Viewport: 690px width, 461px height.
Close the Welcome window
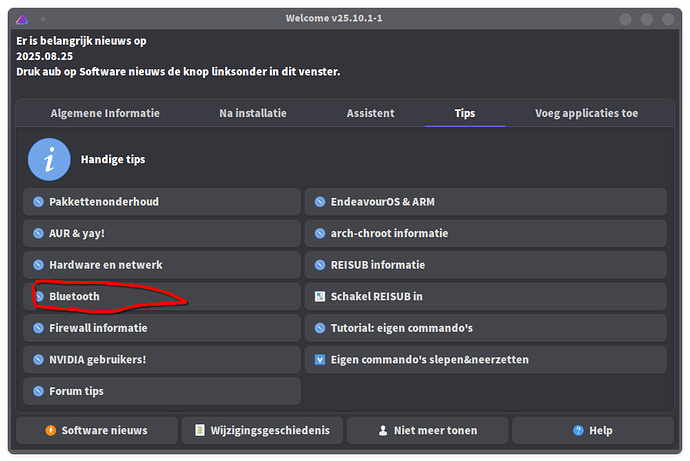(669, 19)
